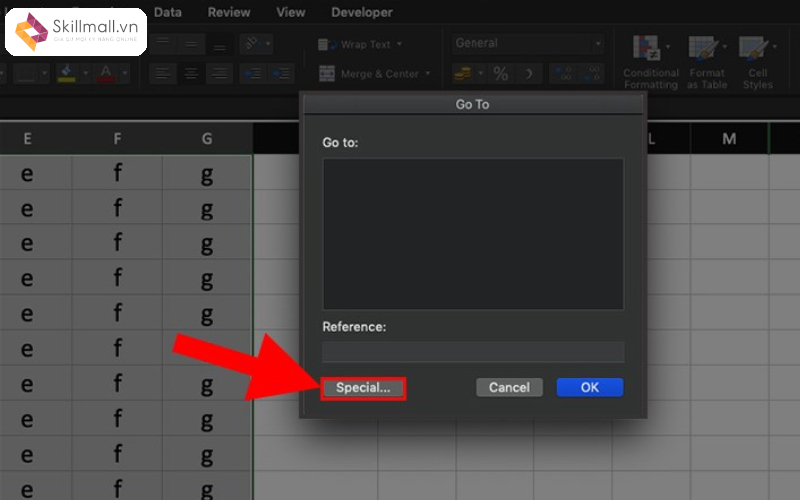Viewport: 800px width, 500px height.
Task: Expand the Cell Styles dropdown arrow
Action: pos(774,47)
